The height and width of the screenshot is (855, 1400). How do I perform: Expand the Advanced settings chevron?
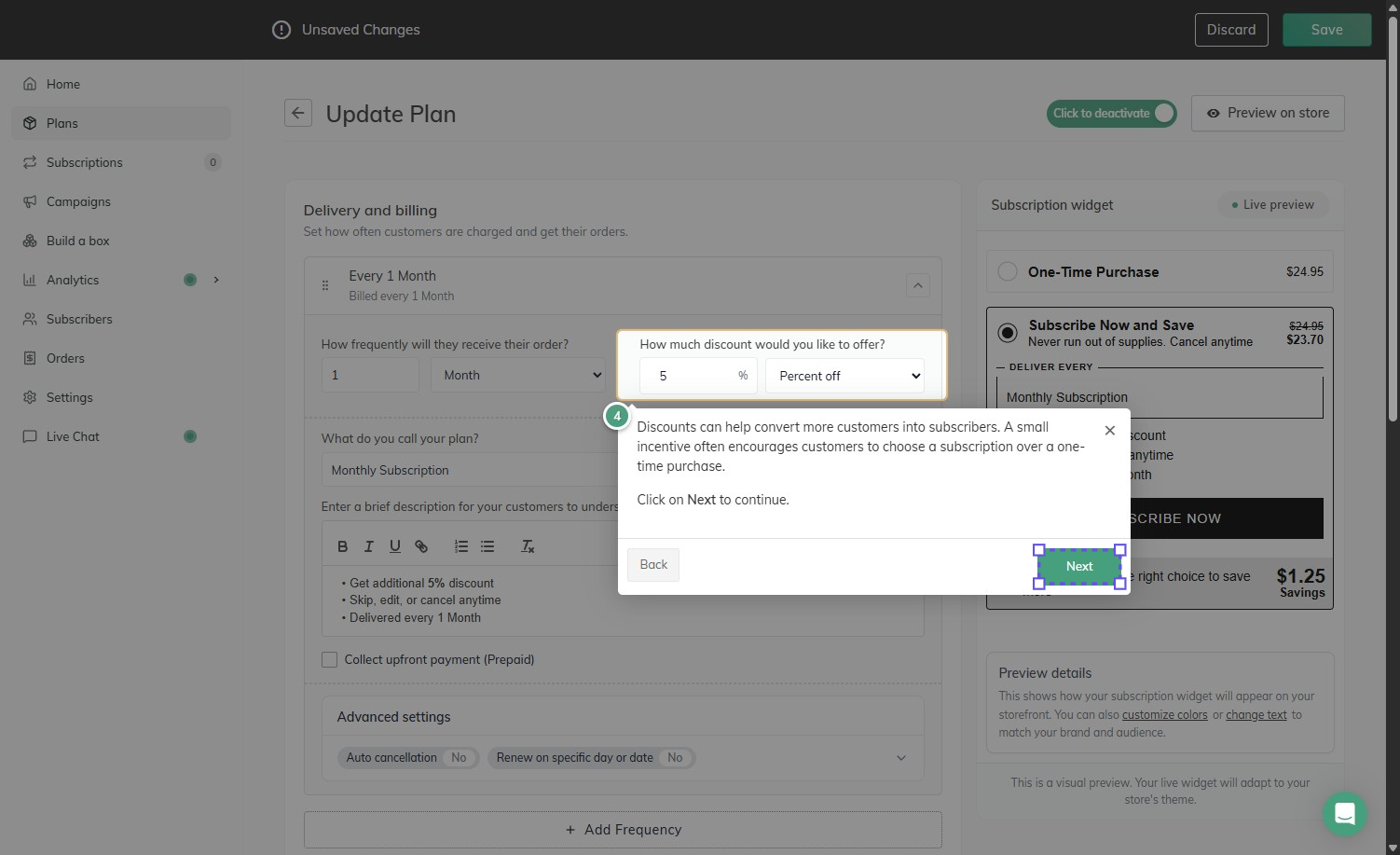point(900,758)
